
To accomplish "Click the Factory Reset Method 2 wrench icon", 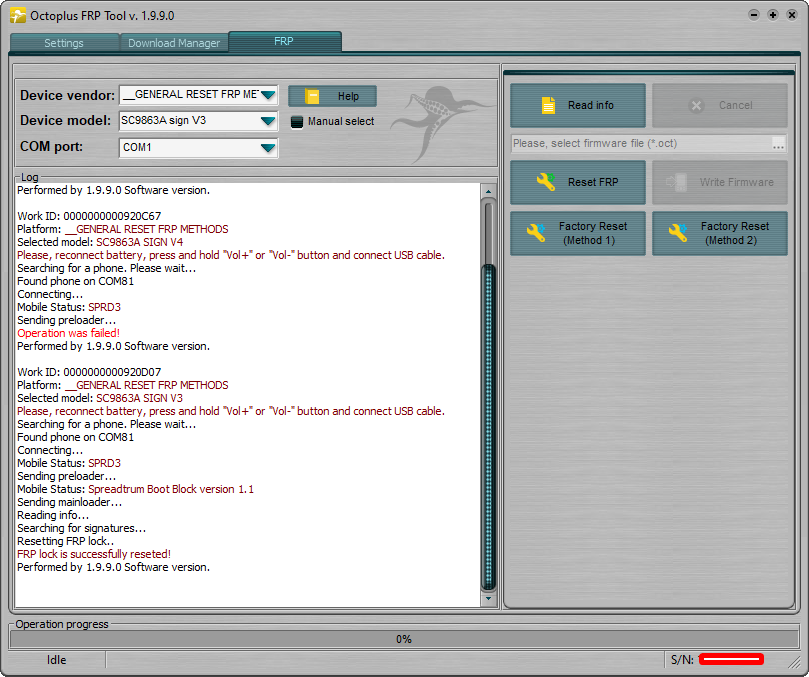I will (678, 233).
